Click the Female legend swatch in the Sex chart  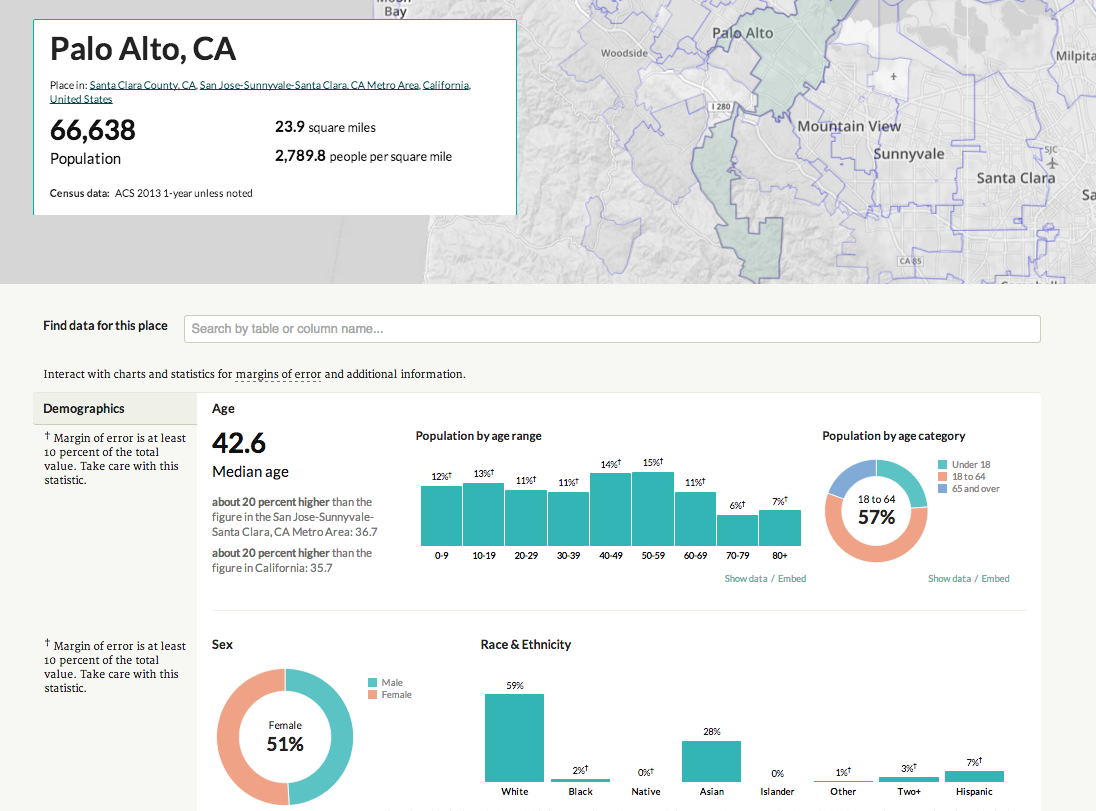coord(373,695)
